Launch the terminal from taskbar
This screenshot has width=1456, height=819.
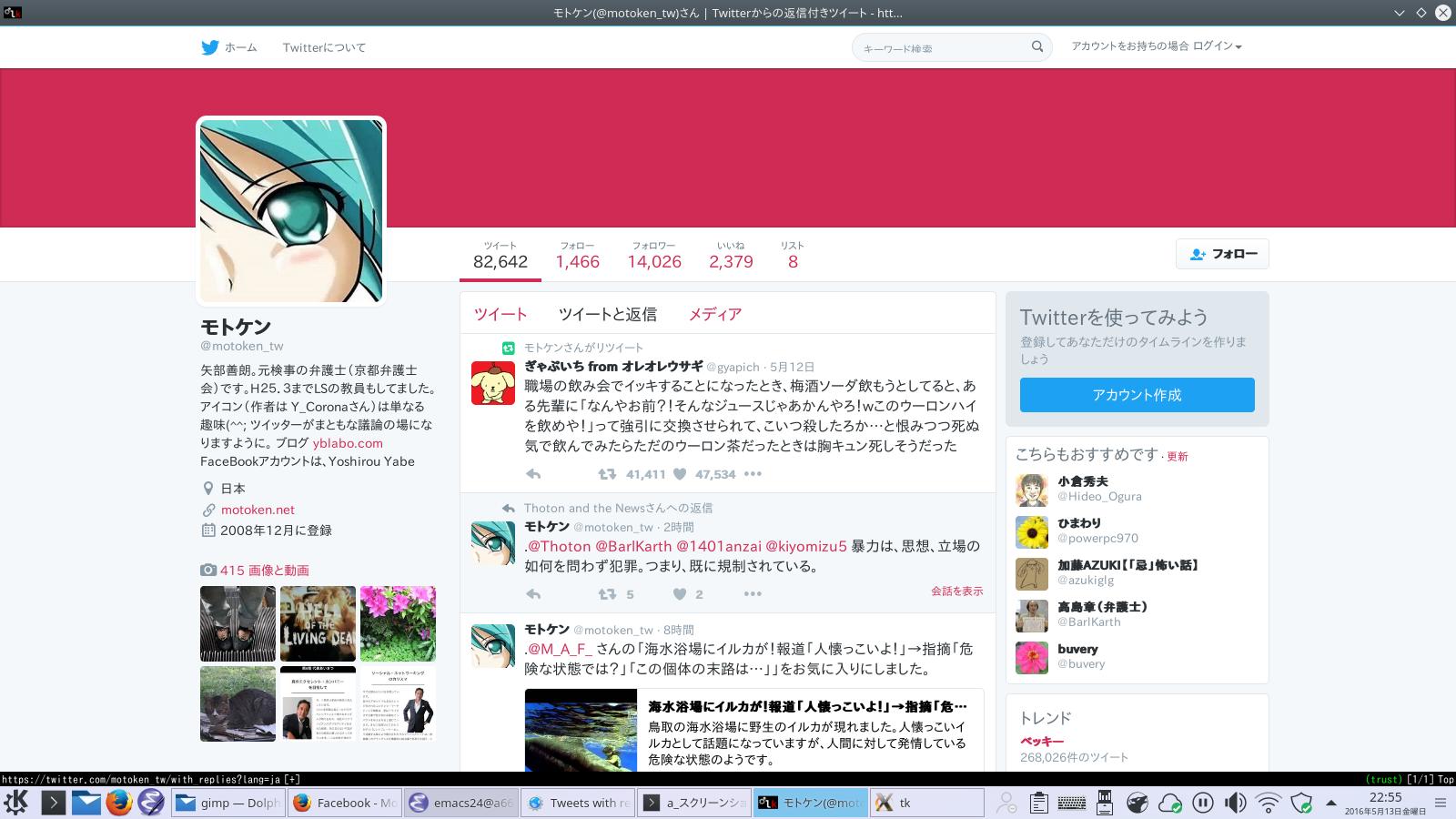(54, 803)
